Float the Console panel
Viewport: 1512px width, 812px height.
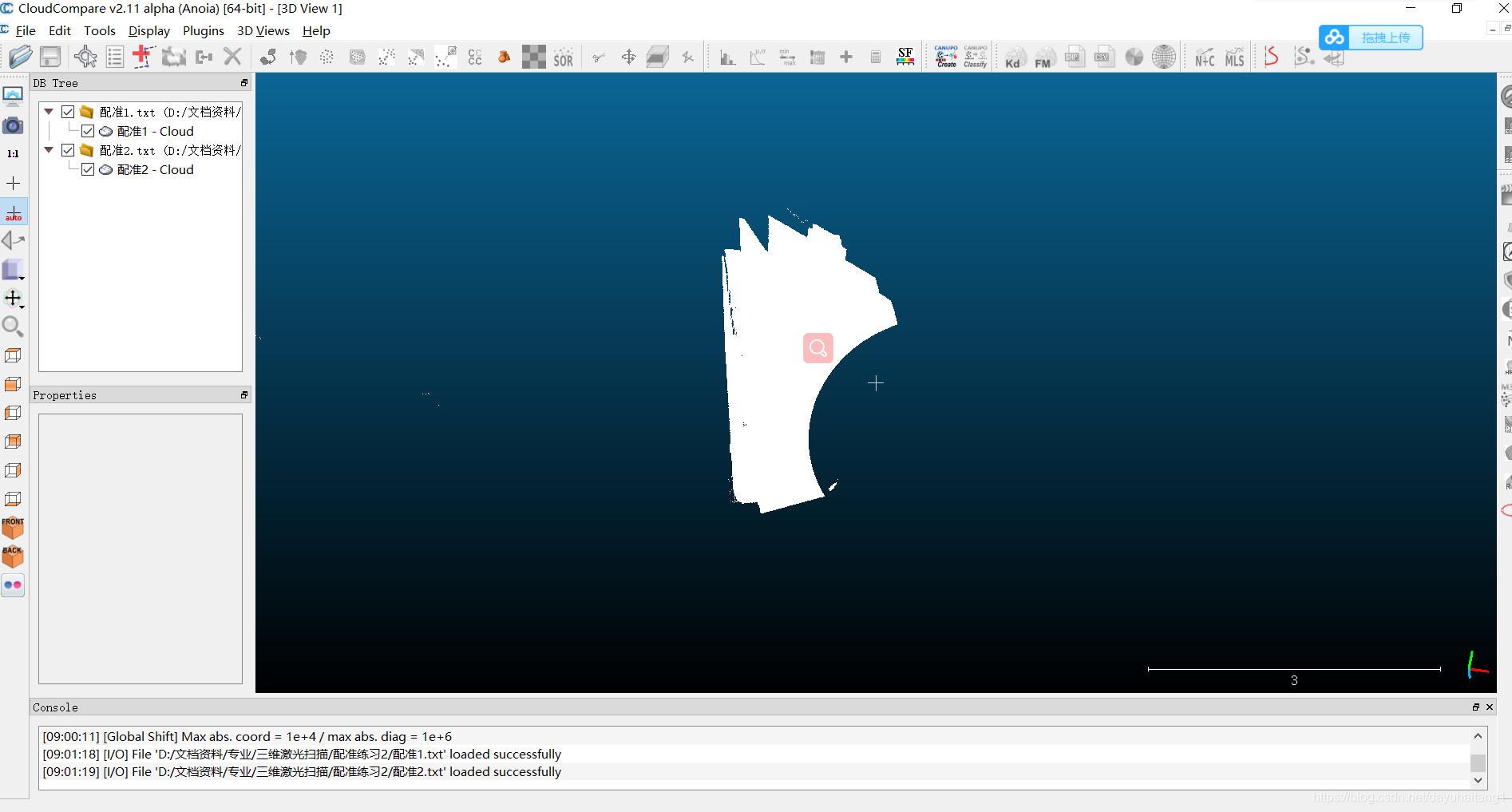(1476, 707)
